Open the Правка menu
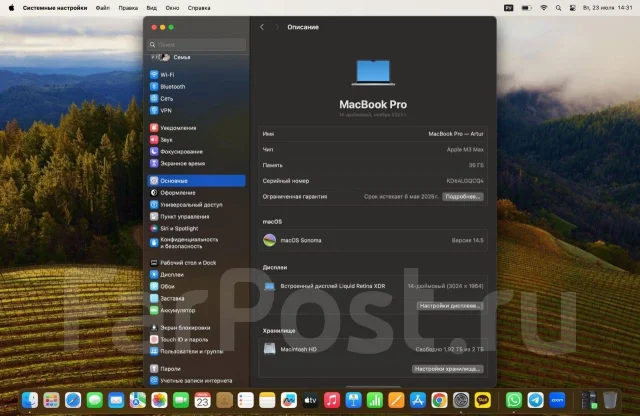 coord(128,8)
